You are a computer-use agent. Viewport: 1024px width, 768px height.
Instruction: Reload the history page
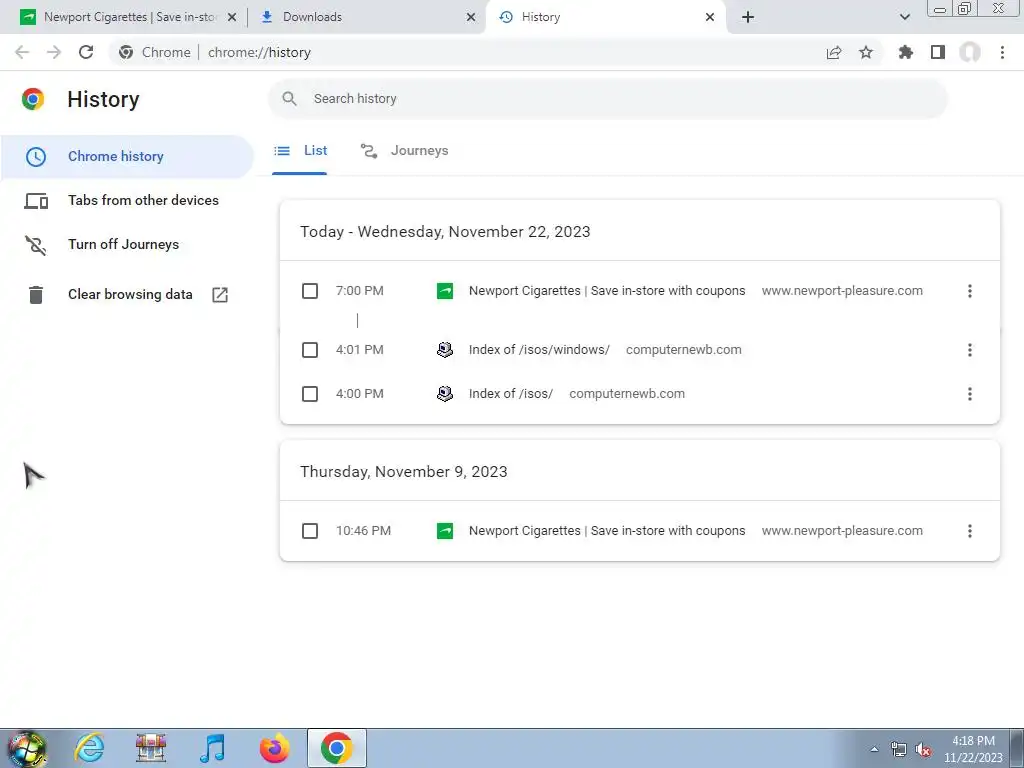(86, 52)
